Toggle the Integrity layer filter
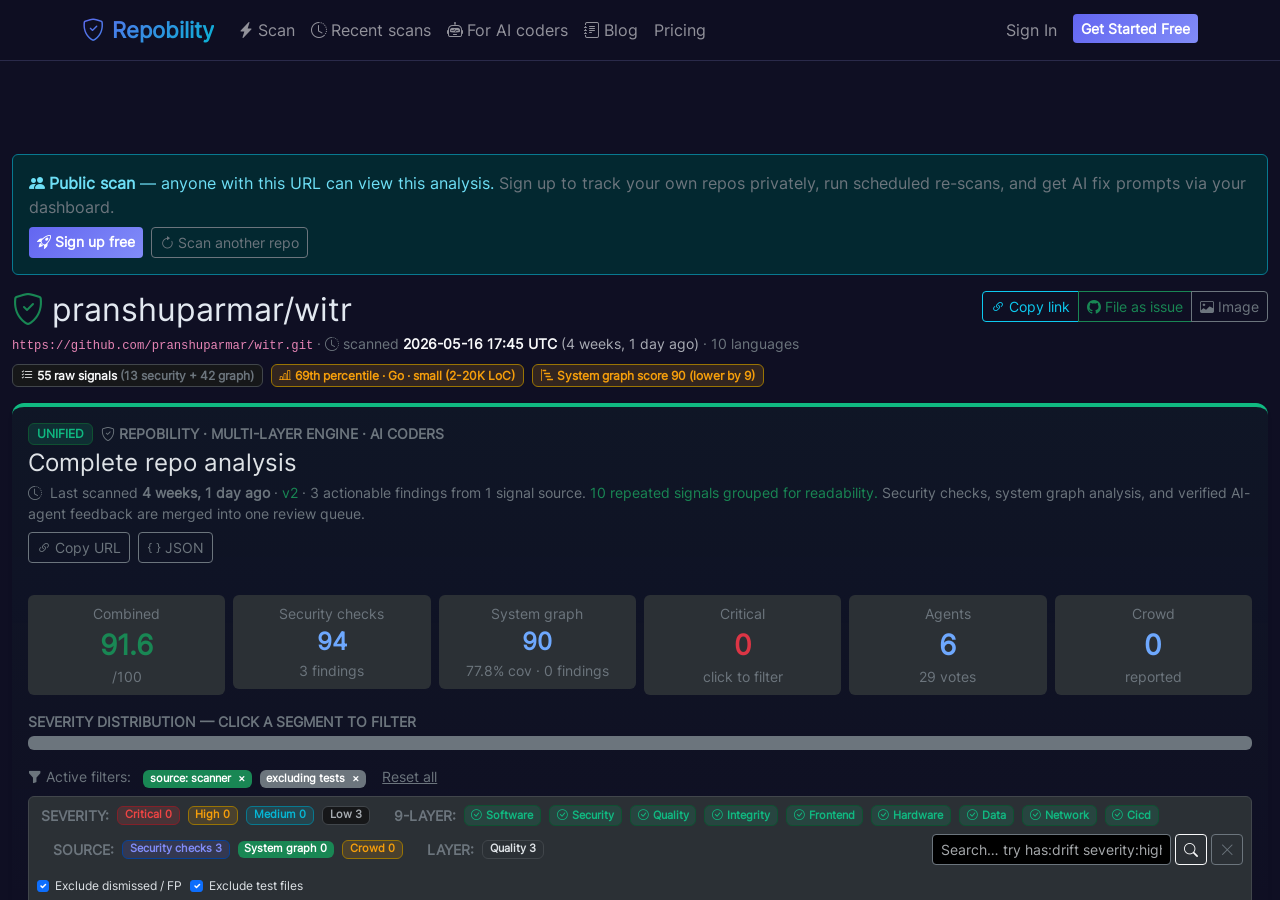The height and width of the screenshot is (900, 1280). click(741, 815)
